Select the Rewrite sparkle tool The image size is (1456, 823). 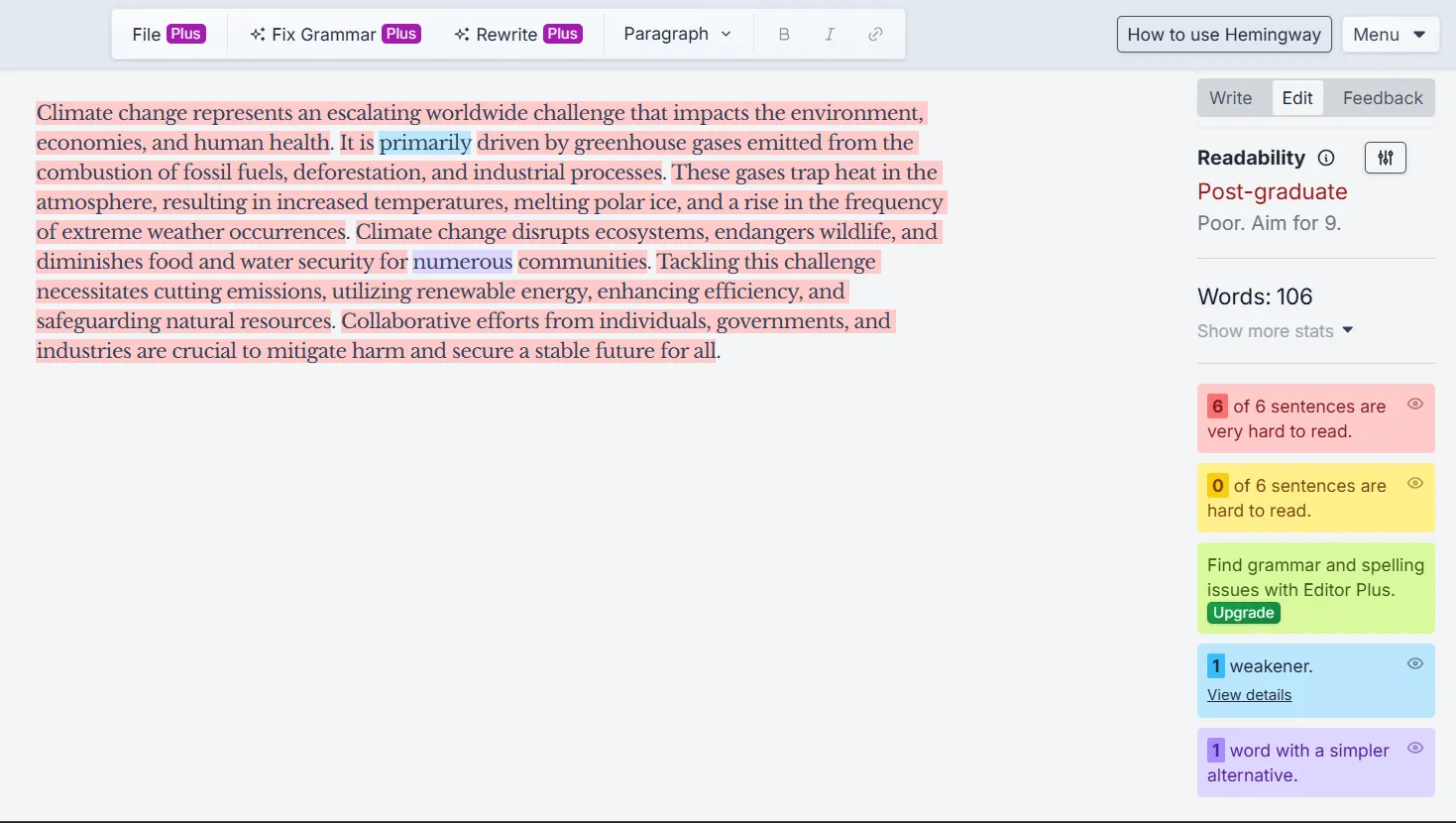point(517,34)
